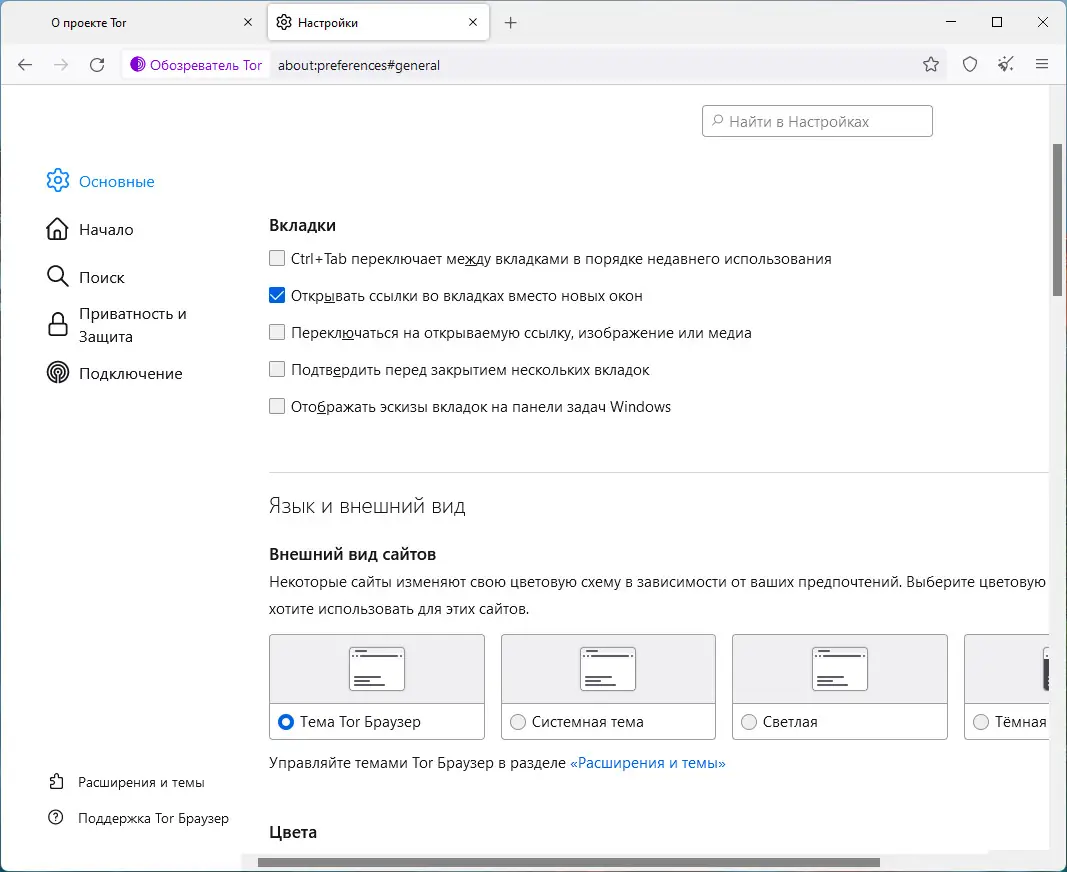Screen dimensions: 1067x872
Task: Click the Tor onion identity icon
Action: (x=138, y=65)
